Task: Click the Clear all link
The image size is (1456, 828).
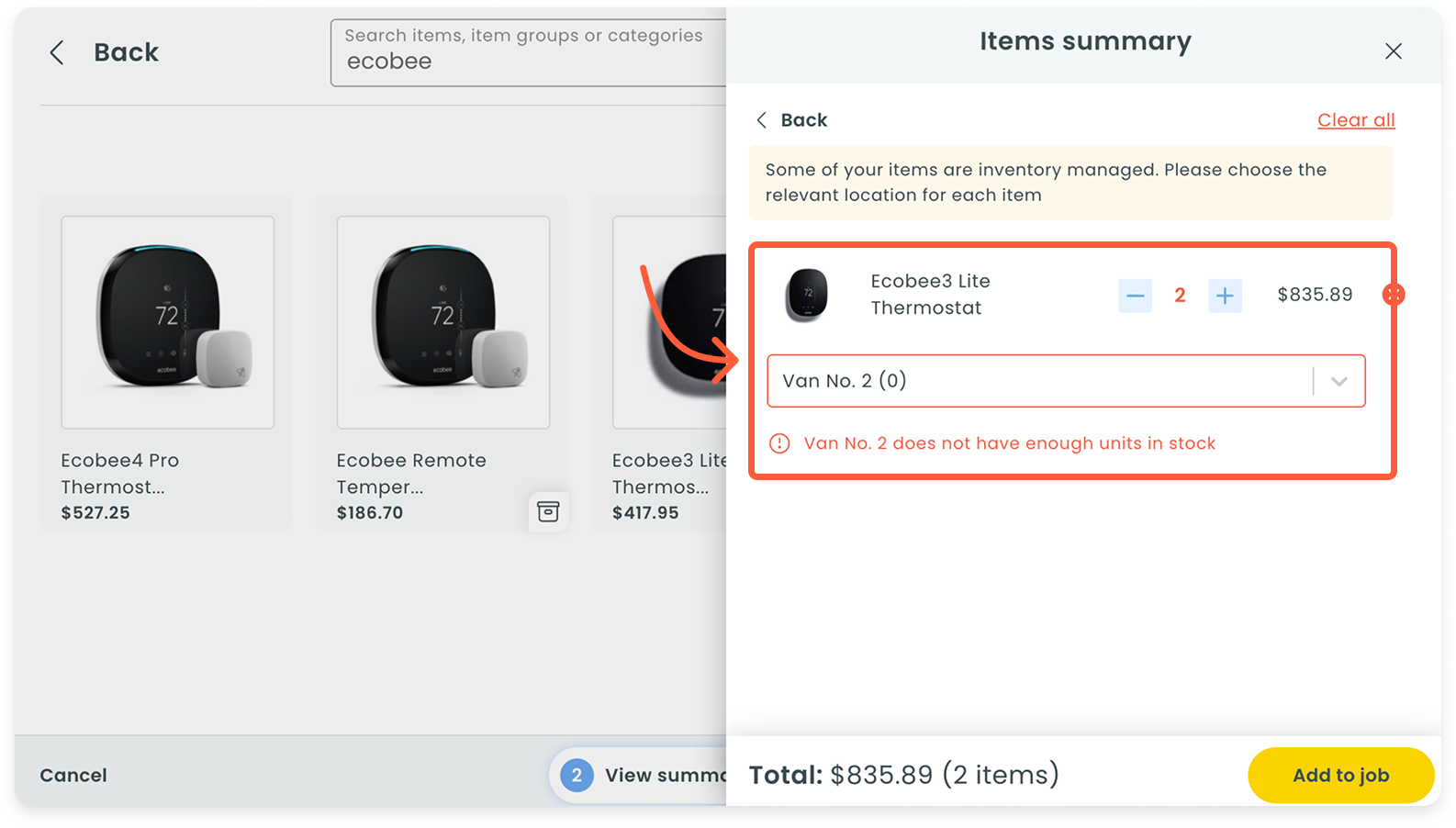Action: [1355, 120]
